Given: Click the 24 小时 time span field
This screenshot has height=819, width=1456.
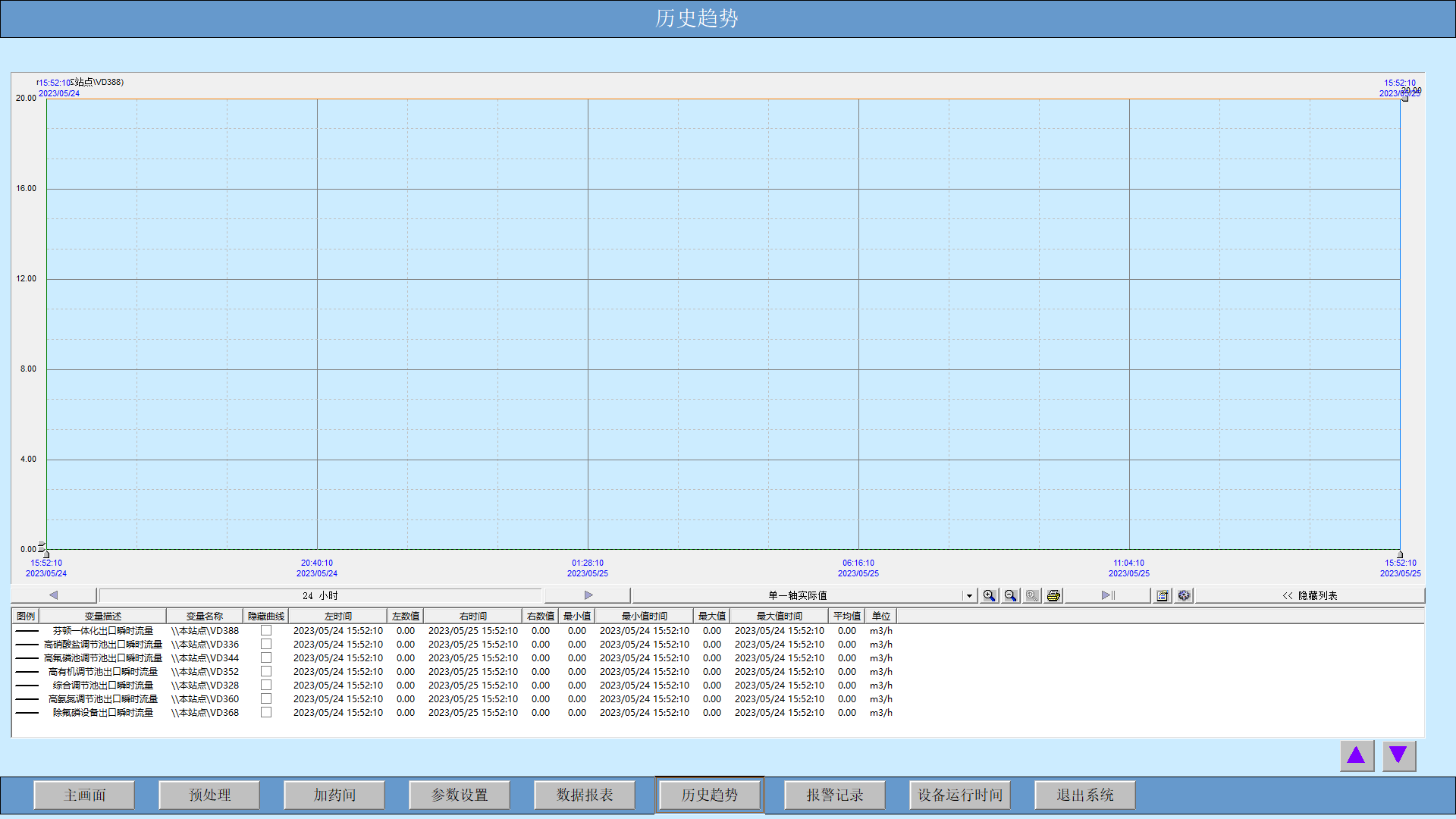Looking at the screenshot, I should pyautogui.click(x=320, y=596).
